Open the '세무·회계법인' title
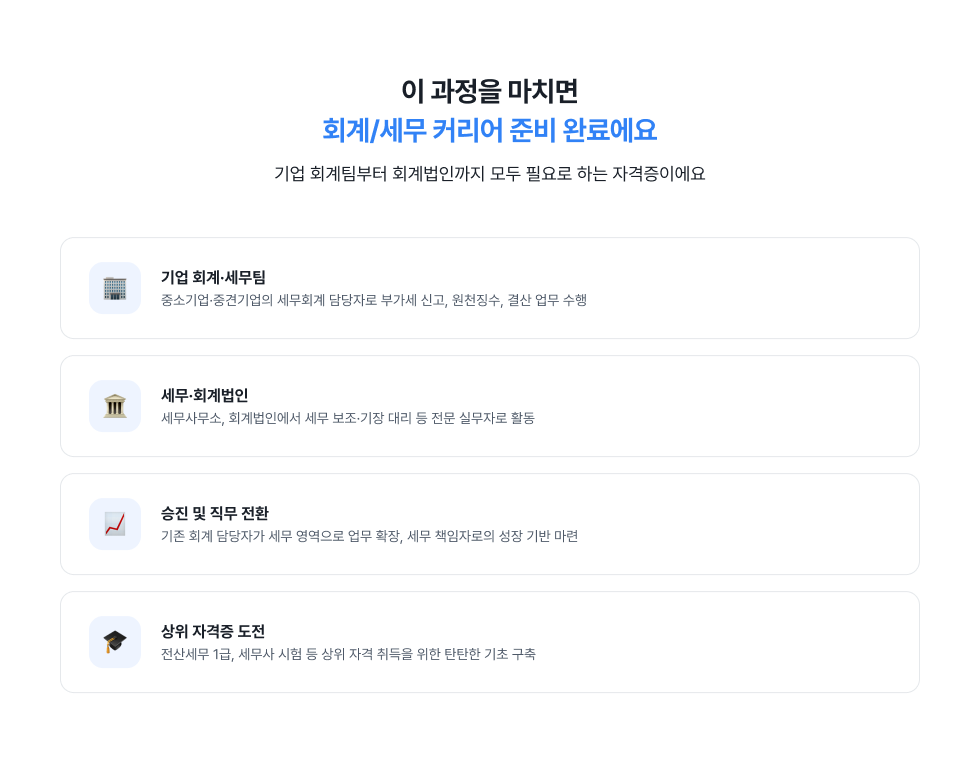The width and height of the screenshot is (980, 766). [x=204, y=395]
